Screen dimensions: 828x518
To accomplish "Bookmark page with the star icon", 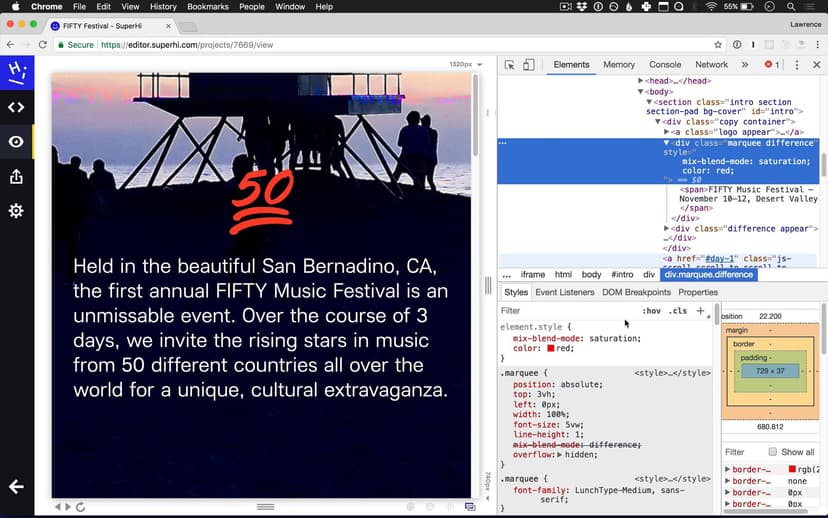I will pyautogui.click(x=718, y=45).
